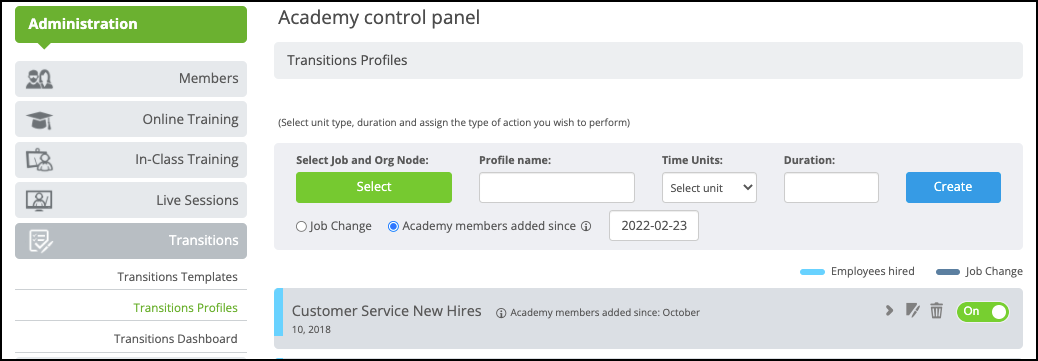Click the Select Job and Org Node label
Image resolution: width=1038 pixels, height=361 pixels.
(x=363, y=160)
